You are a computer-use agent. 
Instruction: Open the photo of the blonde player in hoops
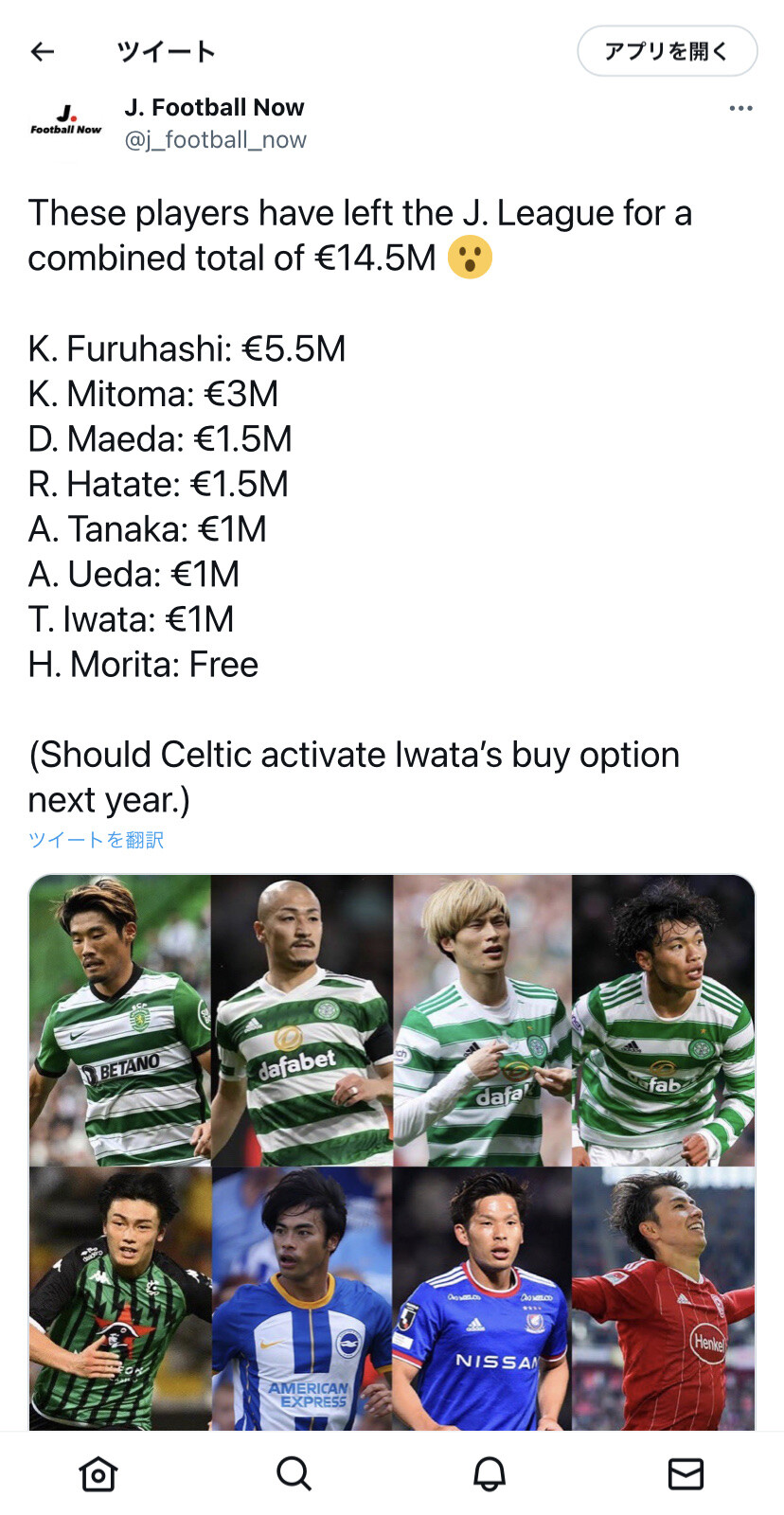pos(482,1021)
